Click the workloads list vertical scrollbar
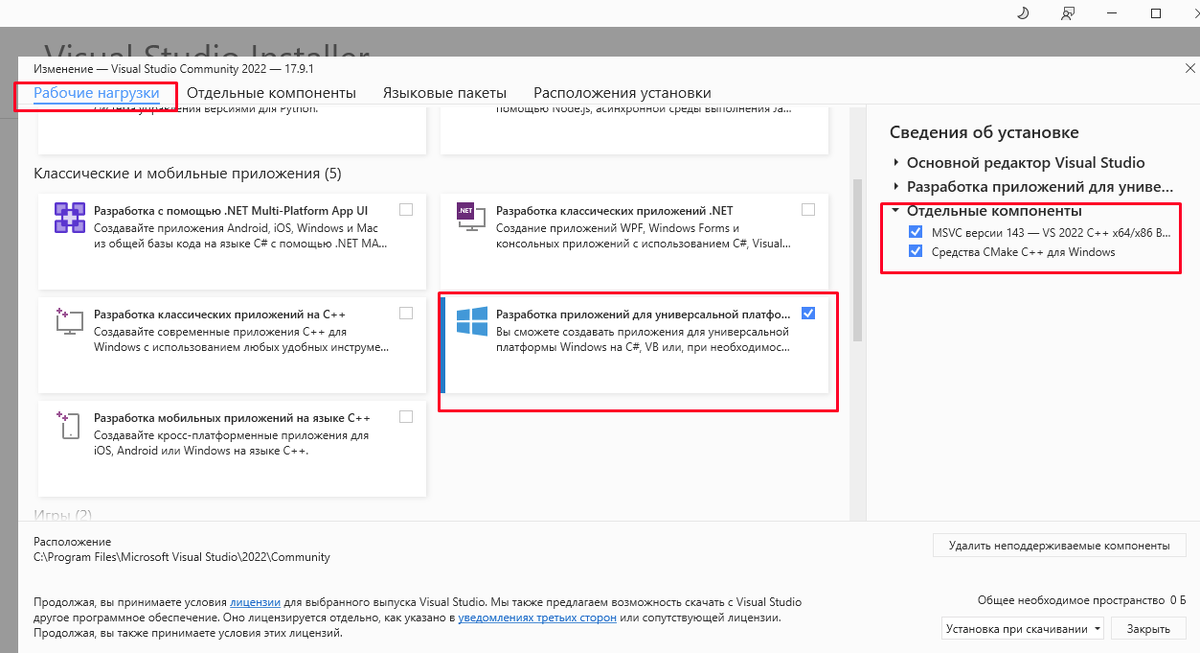 [856, 262]
